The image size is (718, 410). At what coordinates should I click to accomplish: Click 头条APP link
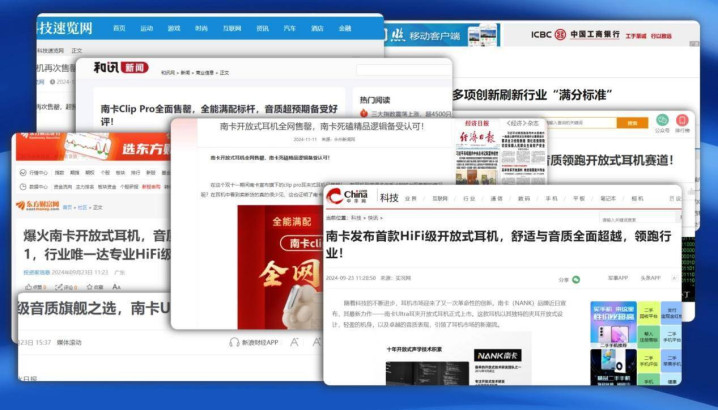pyautogui.click(x=650, y=278)
